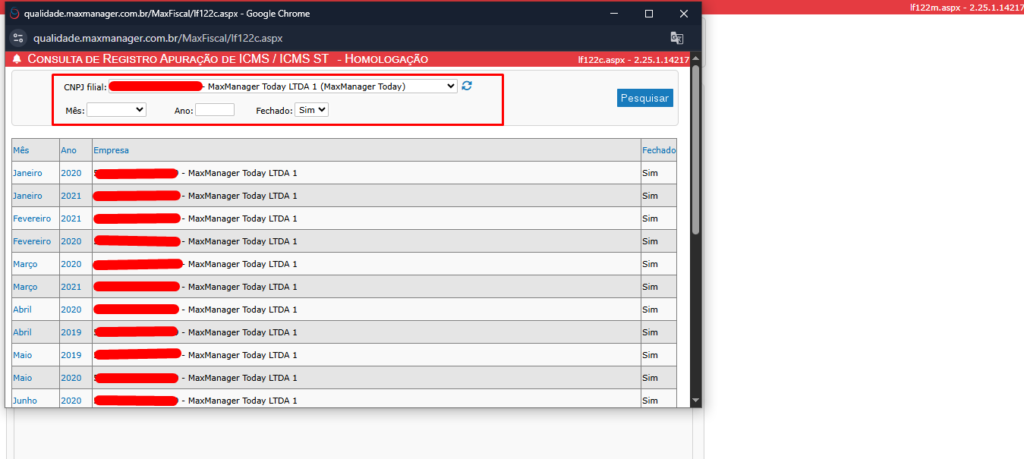
Task: Click the MaxManager favicon in the title bar
Action: (x=13, y=13)
